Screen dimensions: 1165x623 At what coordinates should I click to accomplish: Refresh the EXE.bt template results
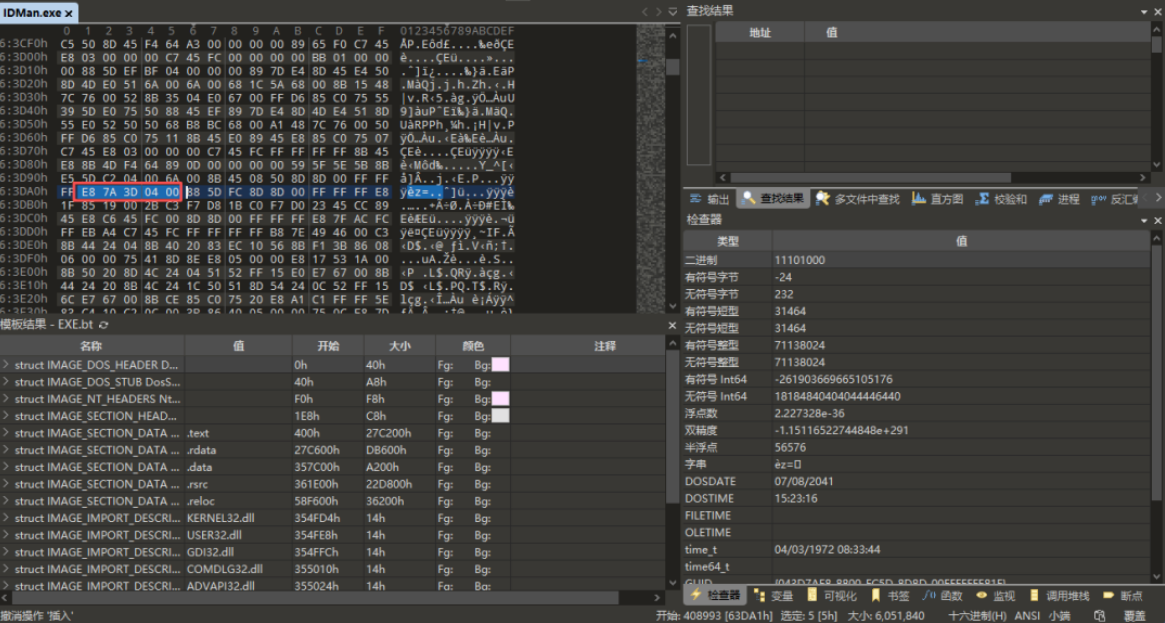coord(104,325)
